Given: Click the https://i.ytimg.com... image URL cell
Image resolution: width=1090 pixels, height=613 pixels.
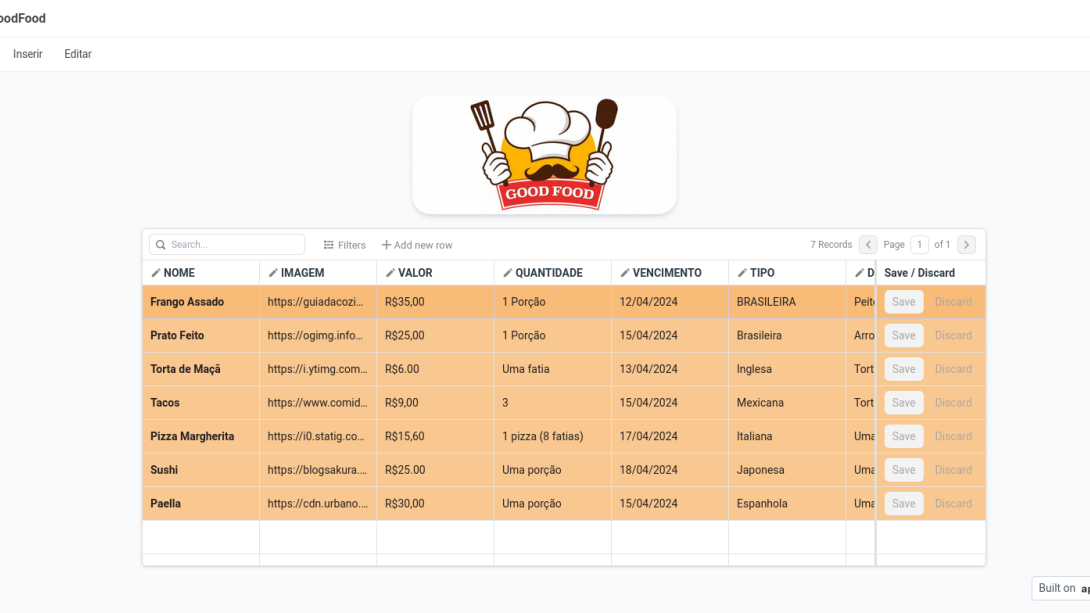Looking at the screenshot, I should (x=318, y=369).
